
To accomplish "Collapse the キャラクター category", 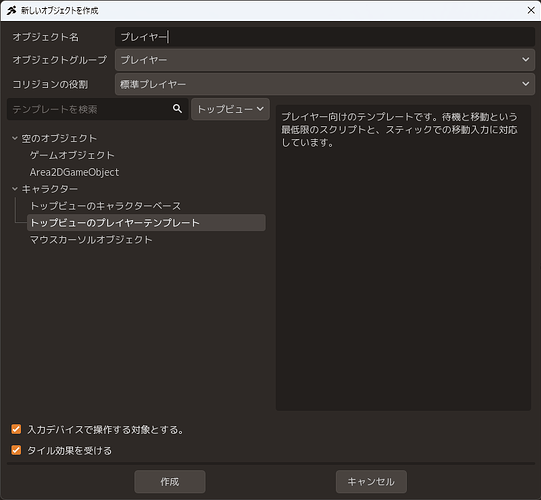I will (x=15, y=189).
